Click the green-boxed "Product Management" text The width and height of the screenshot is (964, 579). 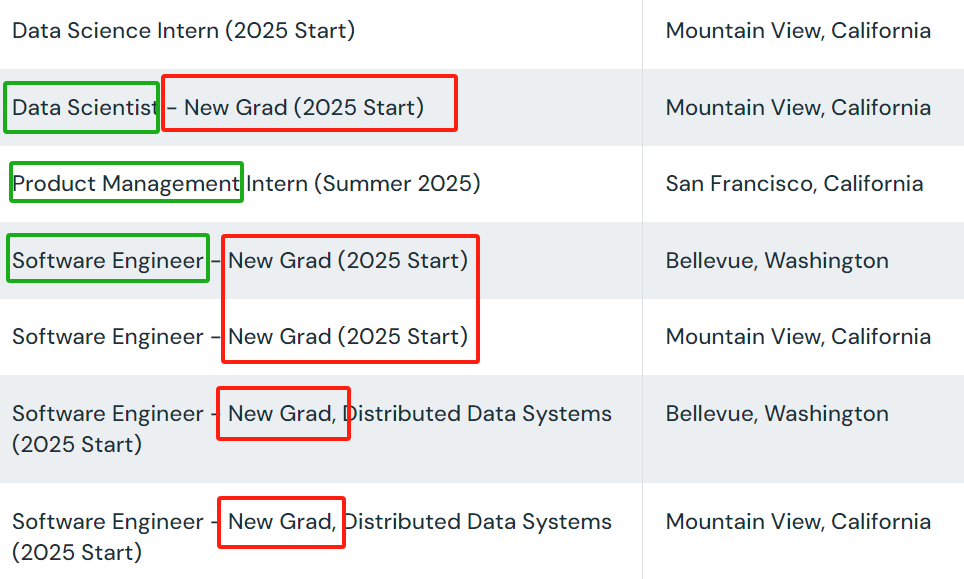[x=126, y=184]
